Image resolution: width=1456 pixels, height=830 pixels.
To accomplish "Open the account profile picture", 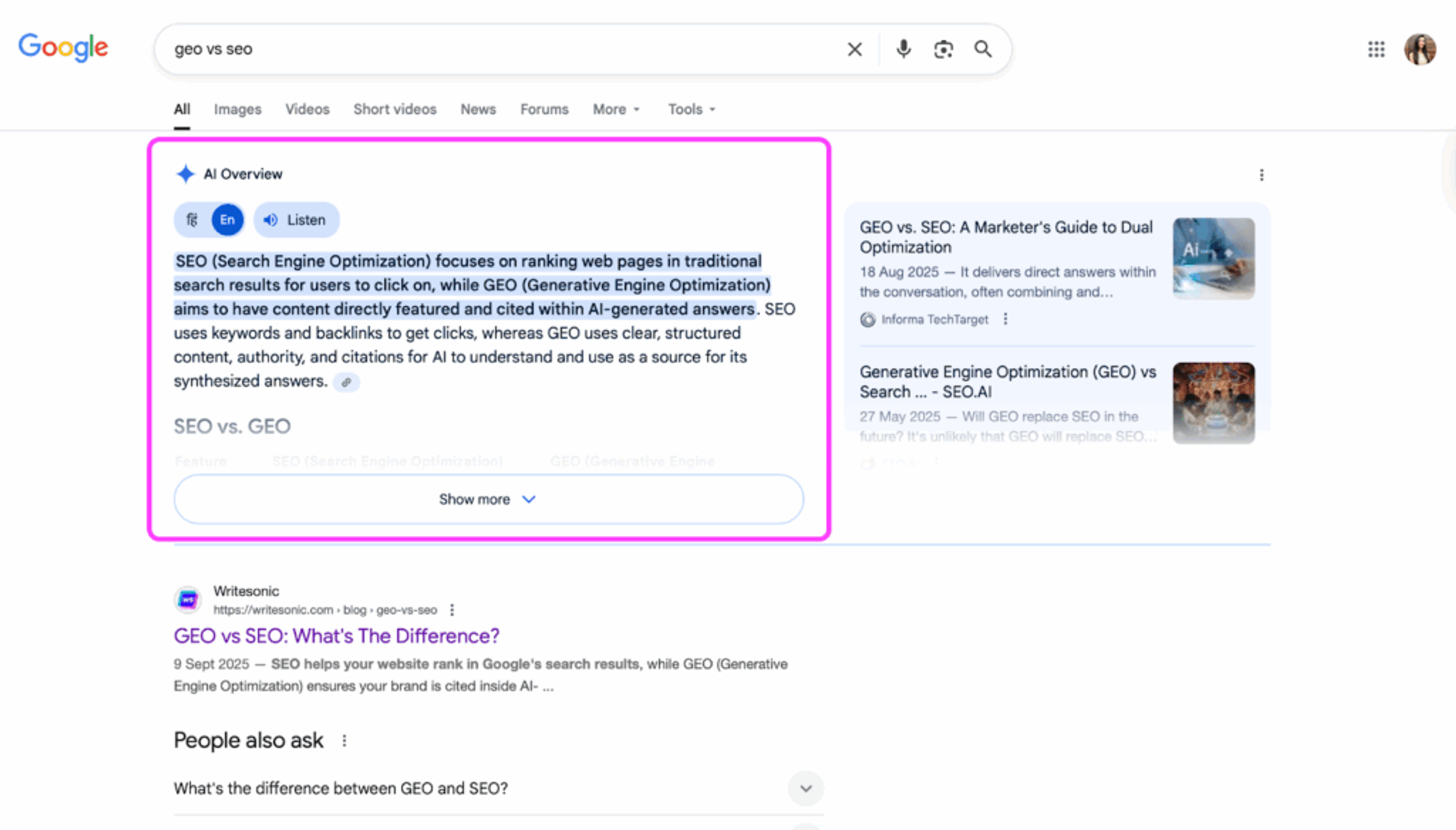I will [x=1420, y=49].
